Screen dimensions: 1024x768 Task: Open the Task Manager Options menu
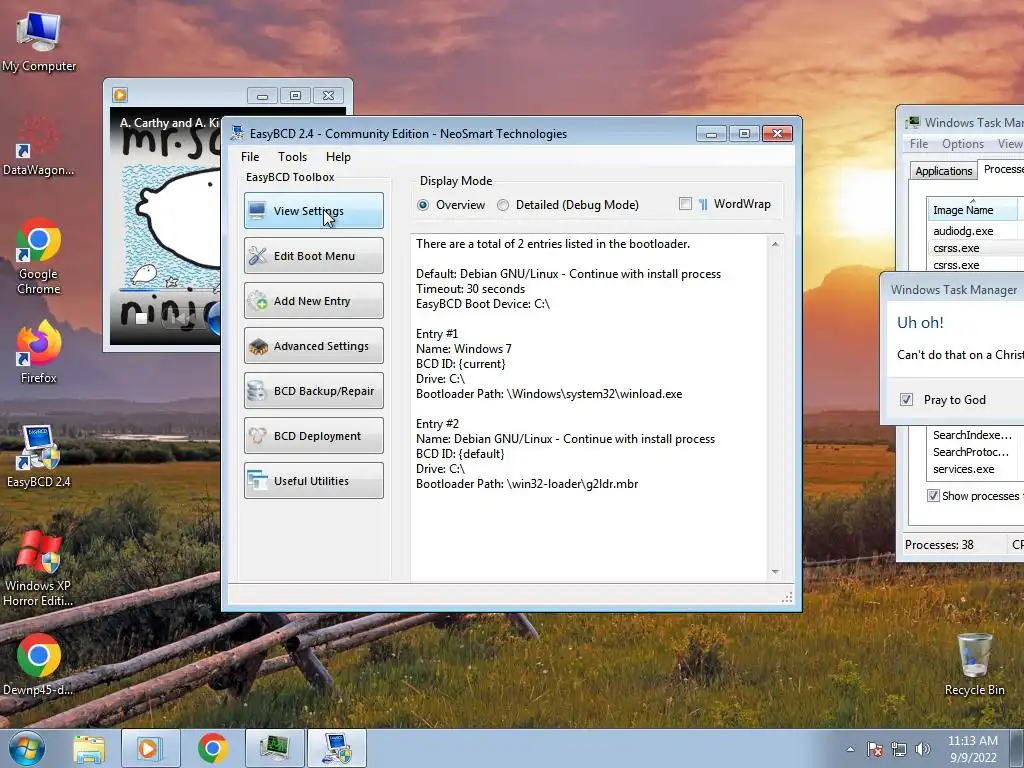[962, 144]
